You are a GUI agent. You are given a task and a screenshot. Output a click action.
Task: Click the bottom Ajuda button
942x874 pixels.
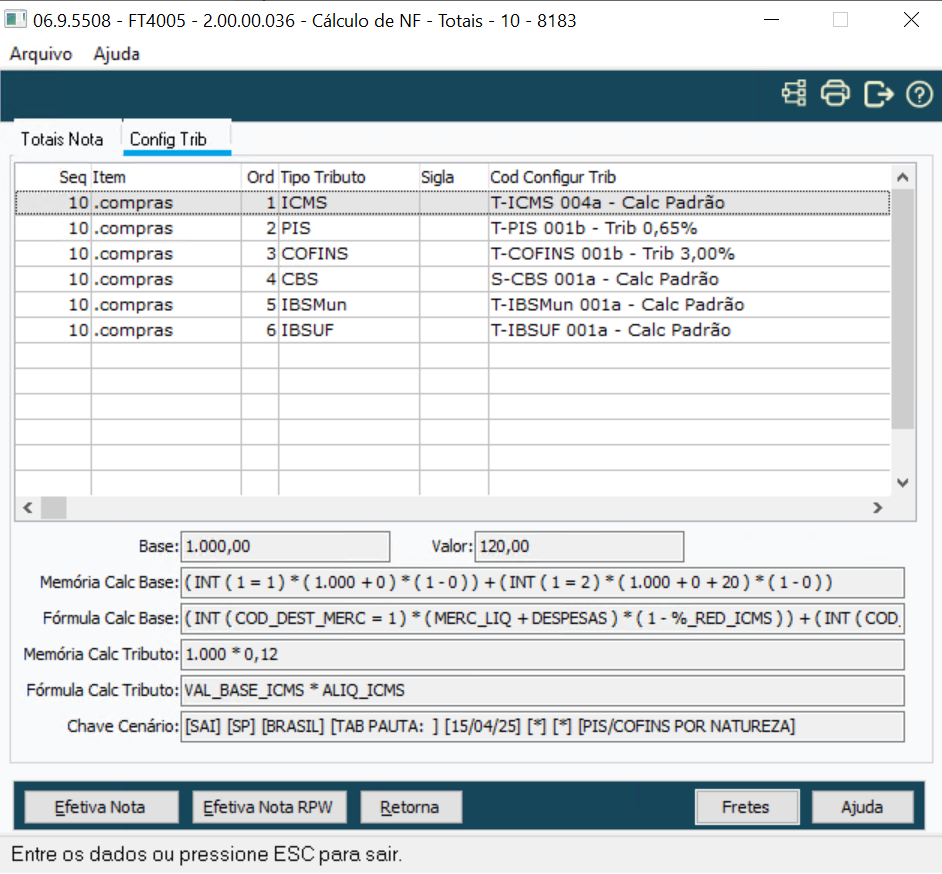pos(862,807)
